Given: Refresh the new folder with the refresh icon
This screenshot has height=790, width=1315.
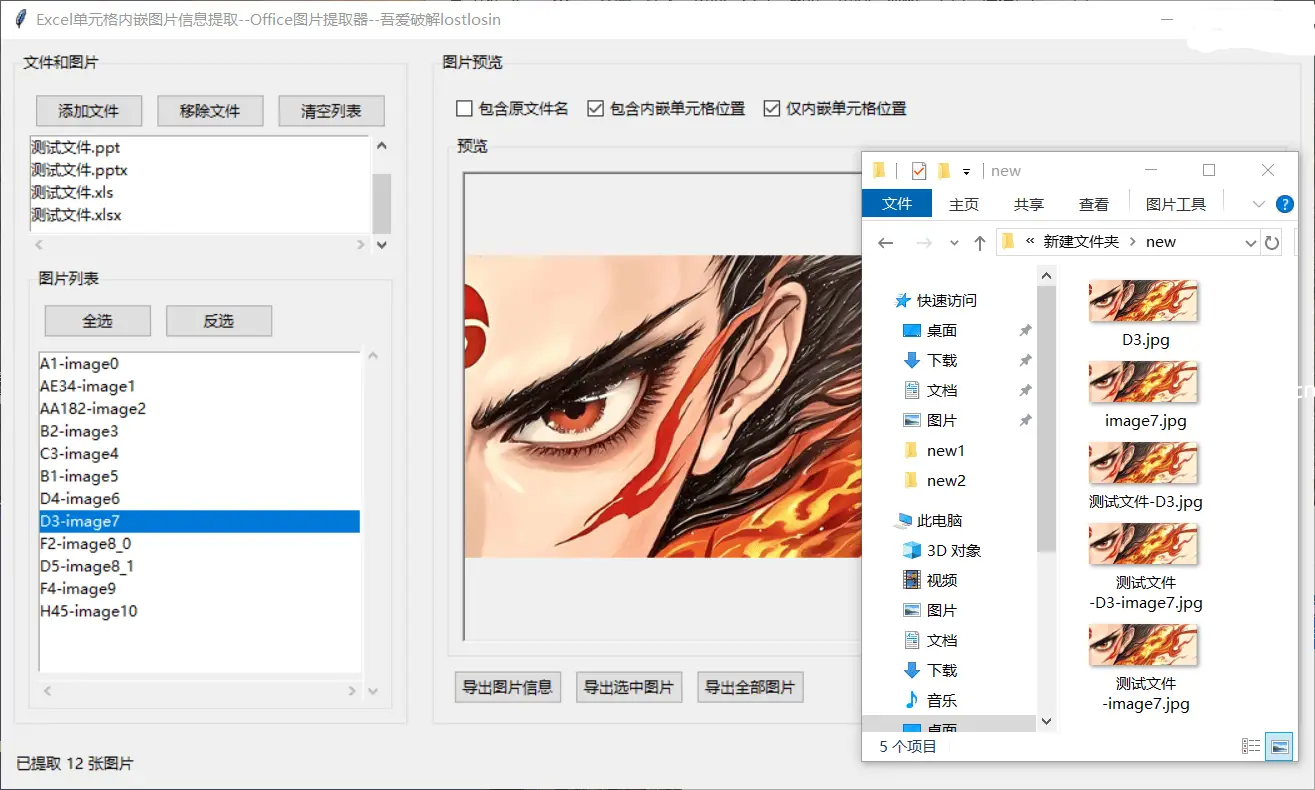Looking at the screenshot, I should pyautogui.click(x=1272, y=242).
